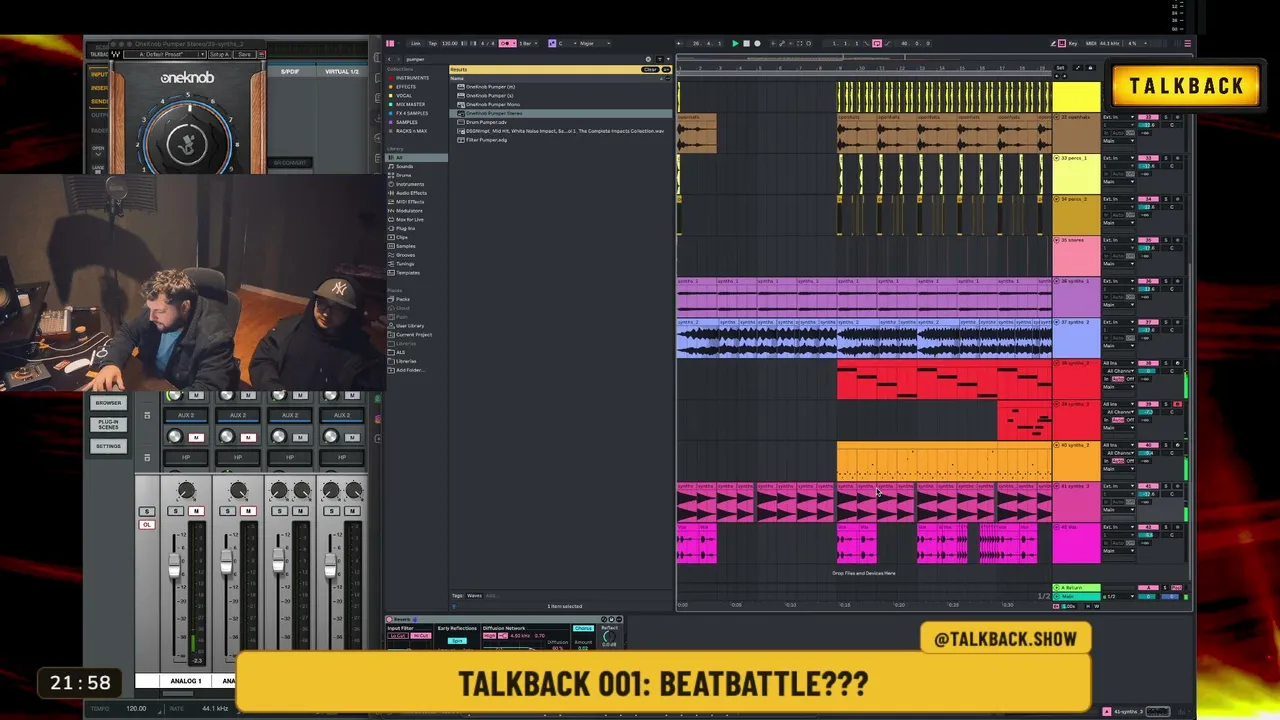This screenshot has height=720, width=1280.
Task: Start playback with the green Play button
Action: tap(735, 44)
